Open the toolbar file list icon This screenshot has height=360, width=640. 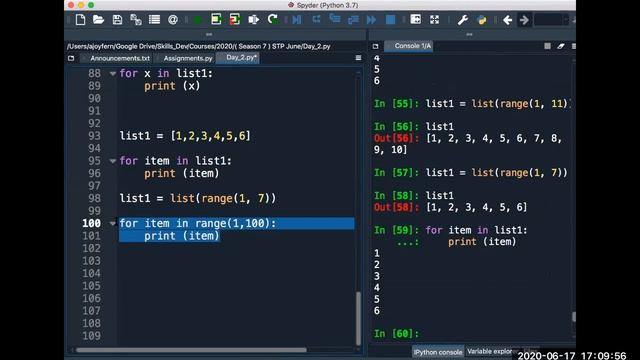(154, 20)
